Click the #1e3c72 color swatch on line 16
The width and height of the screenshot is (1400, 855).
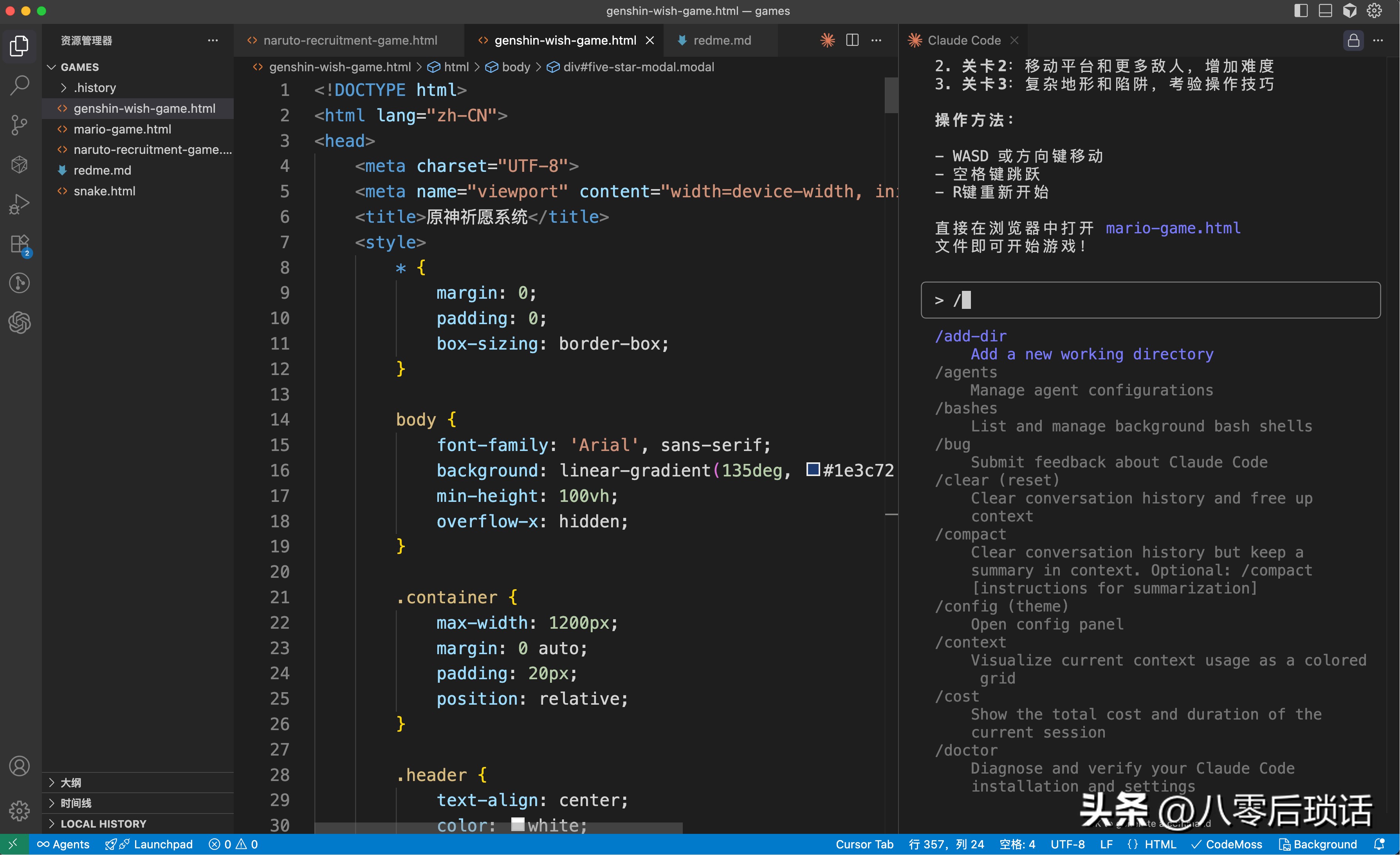(x=813, y=469)
